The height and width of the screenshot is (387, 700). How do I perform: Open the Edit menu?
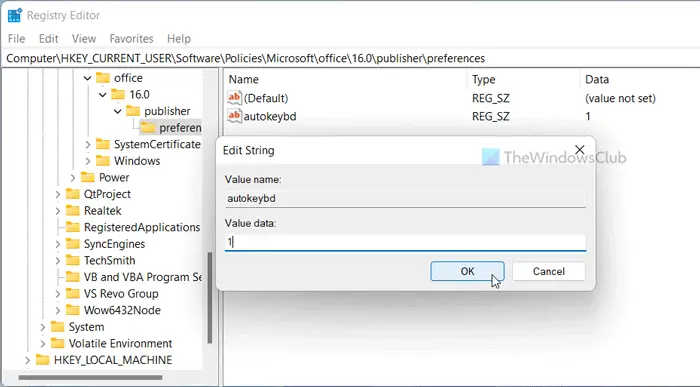click(48, 39)
